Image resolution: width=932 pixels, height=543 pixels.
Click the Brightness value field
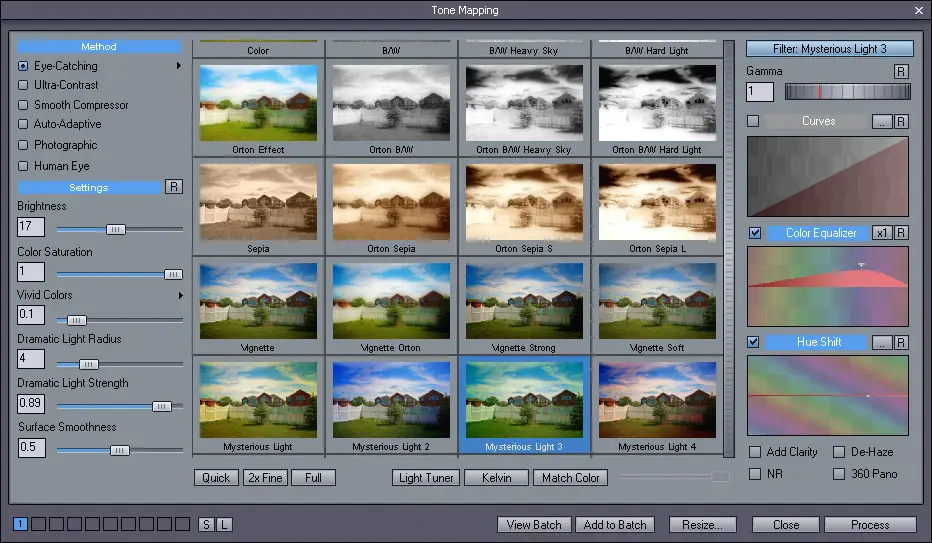point(31,226)
